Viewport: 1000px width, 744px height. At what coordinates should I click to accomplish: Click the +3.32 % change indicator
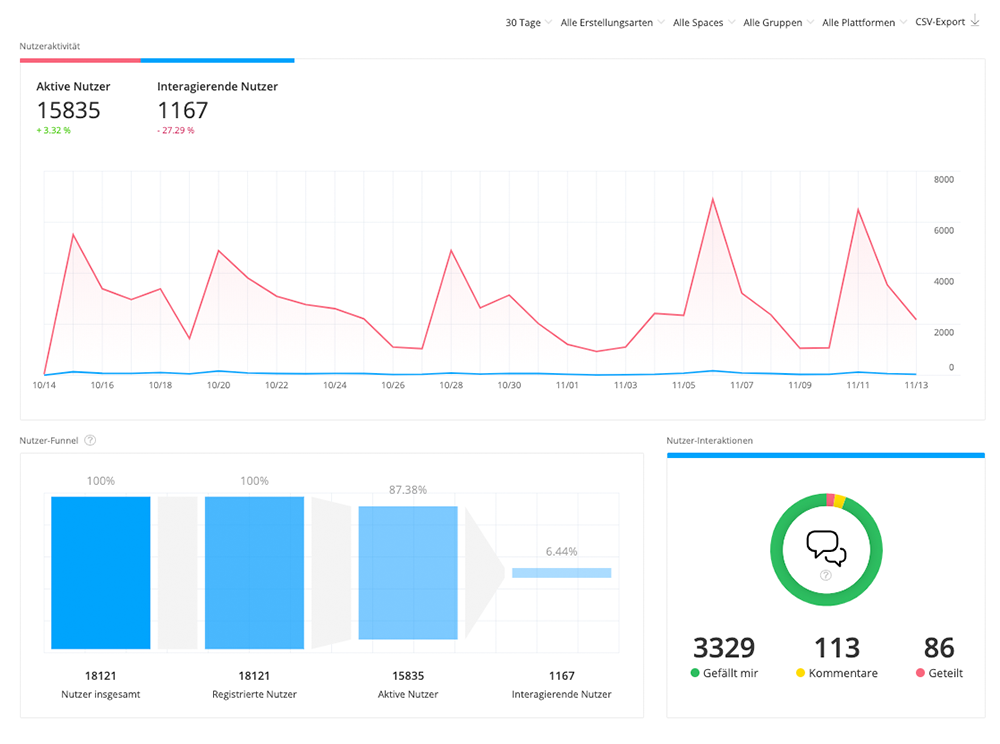[x=54, y=130]
